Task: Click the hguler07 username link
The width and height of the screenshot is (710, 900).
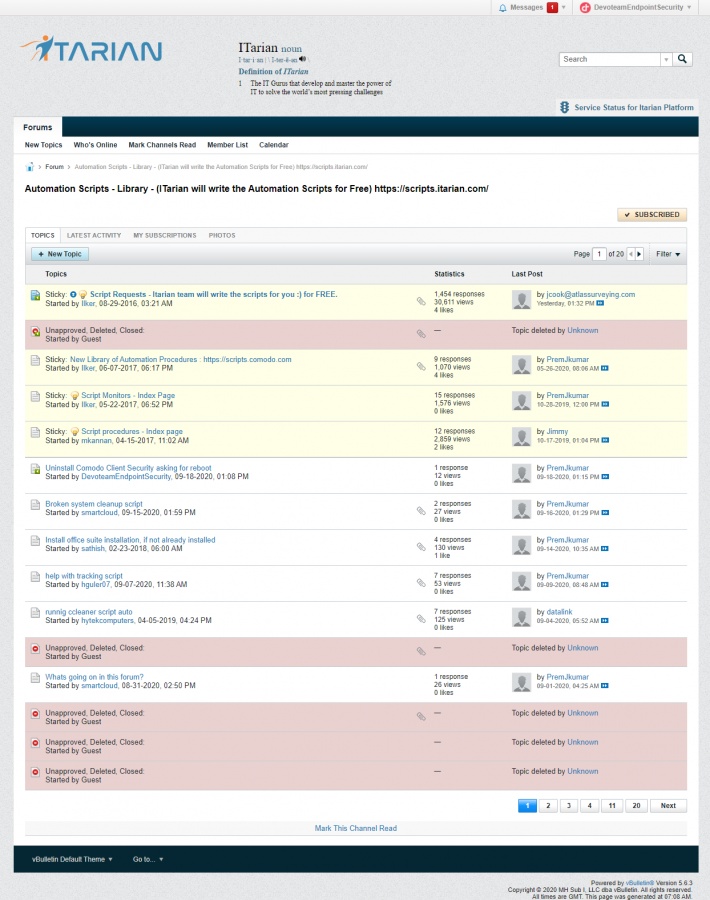Action: click(95, 584)
